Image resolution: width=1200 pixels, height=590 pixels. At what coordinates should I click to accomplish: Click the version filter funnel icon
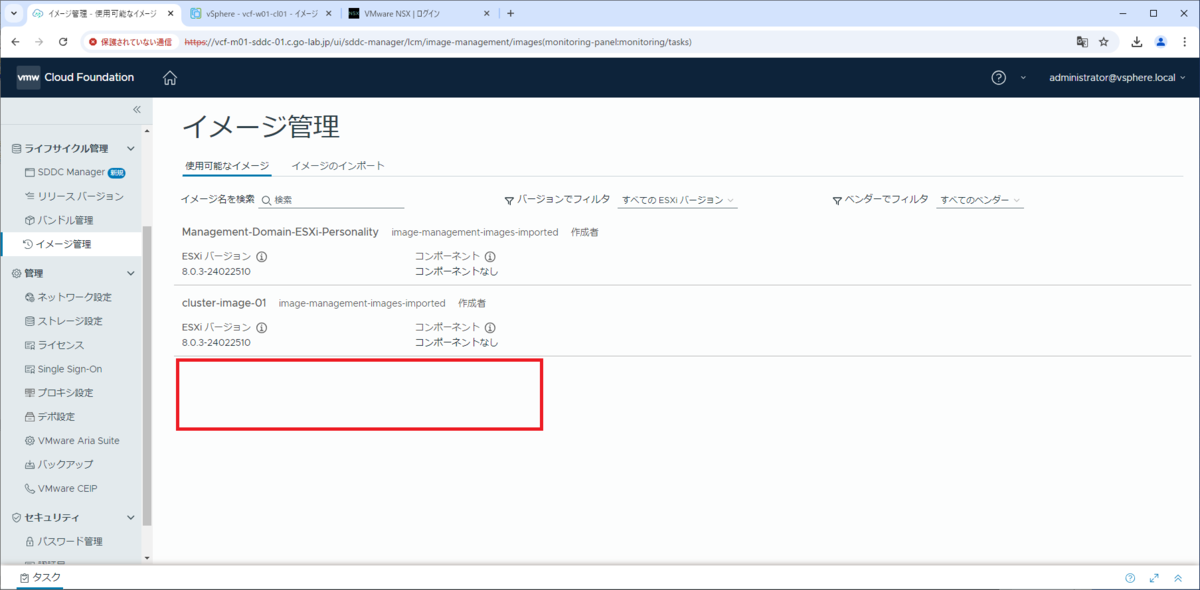pos(509,200)
